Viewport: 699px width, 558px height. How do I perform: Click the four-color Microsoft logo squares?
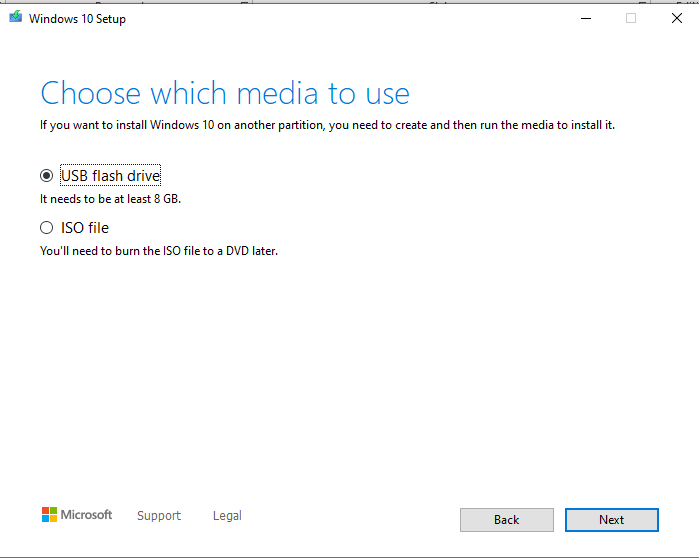click(49, 515)
